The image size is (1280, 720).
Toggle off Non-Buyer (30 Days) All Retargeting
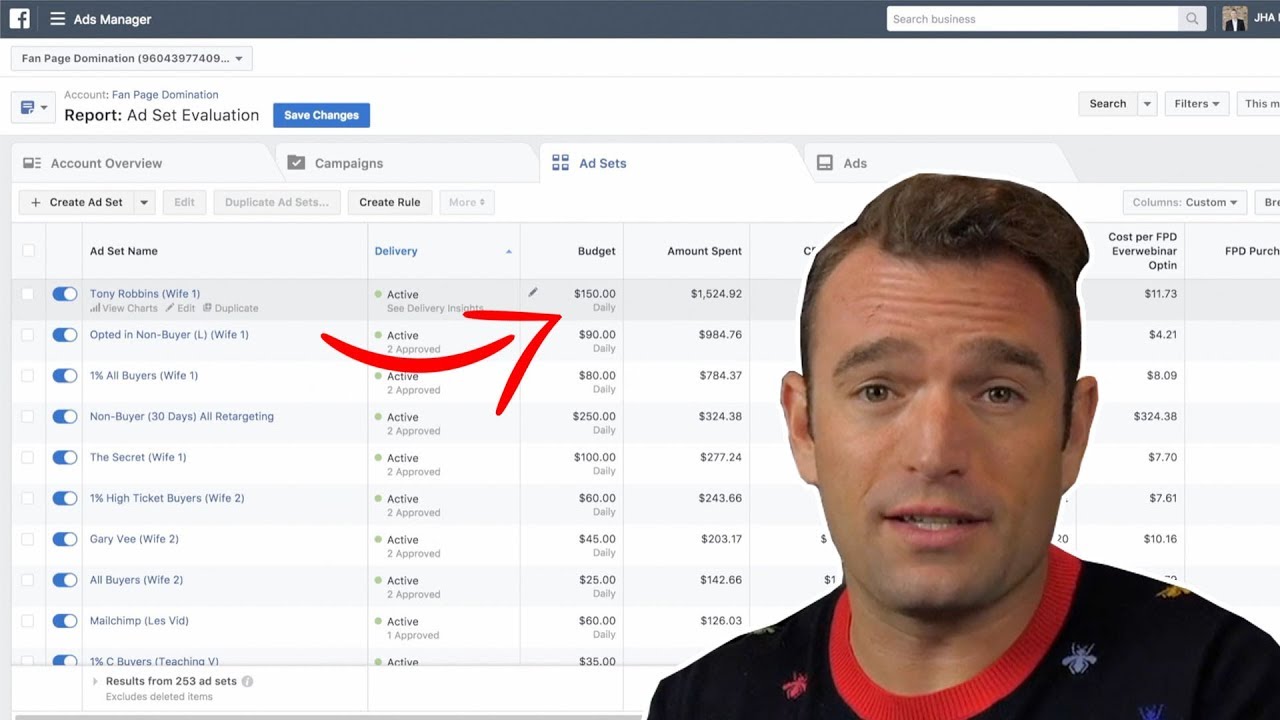tap(64, 417)
